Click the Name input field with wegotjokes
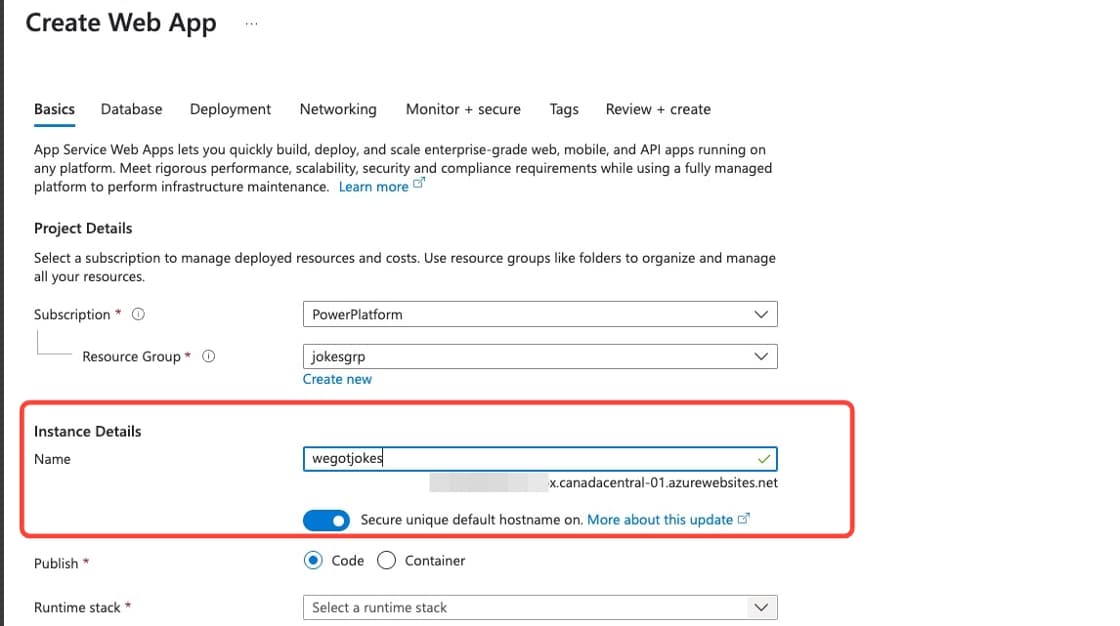This screenshot has width=1120, height=626. (x=540, y=459)
